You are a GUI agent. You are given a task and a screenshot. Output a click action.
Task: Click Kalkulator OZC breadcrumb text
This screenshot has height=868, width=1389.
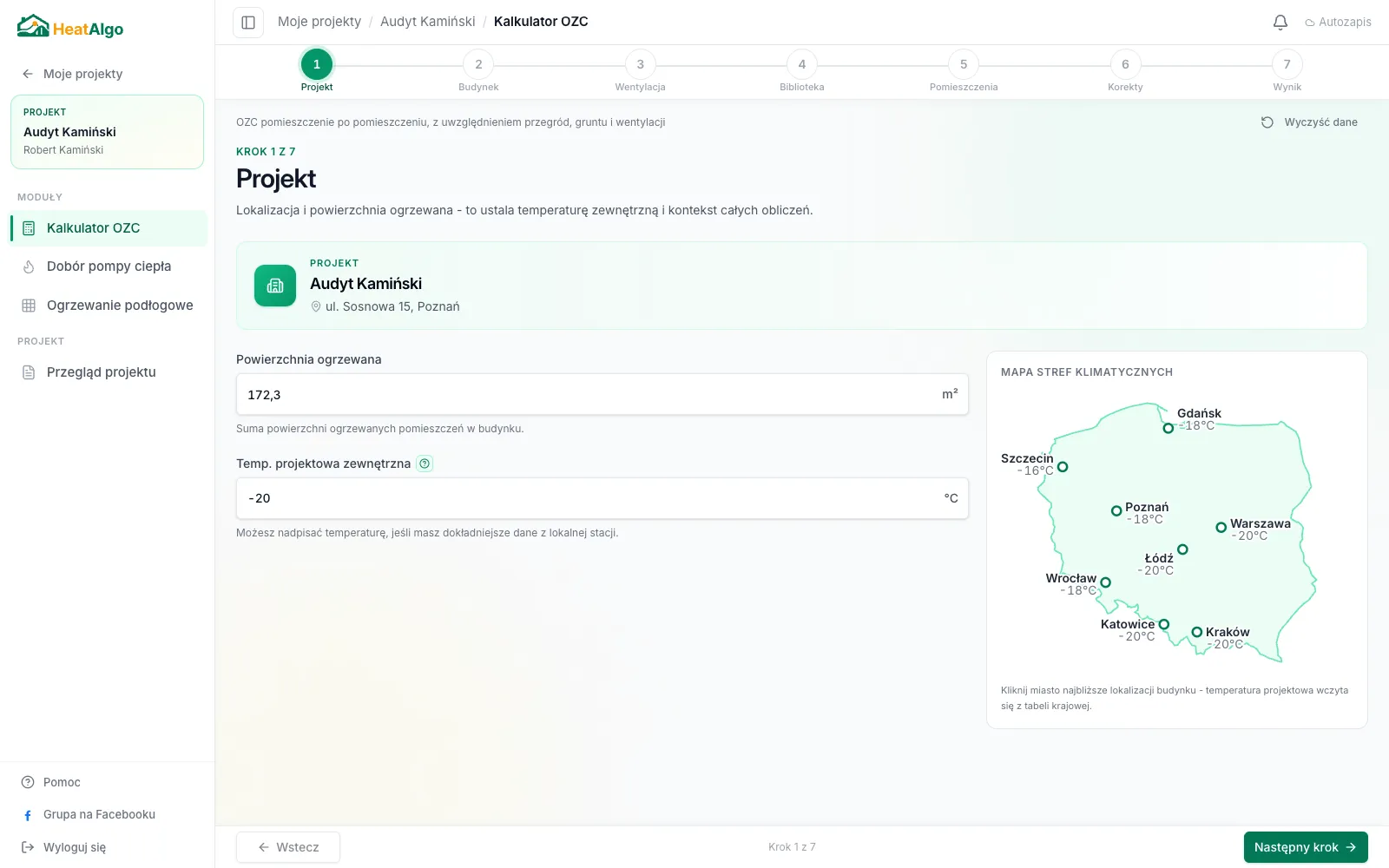(x=541, y=22)
